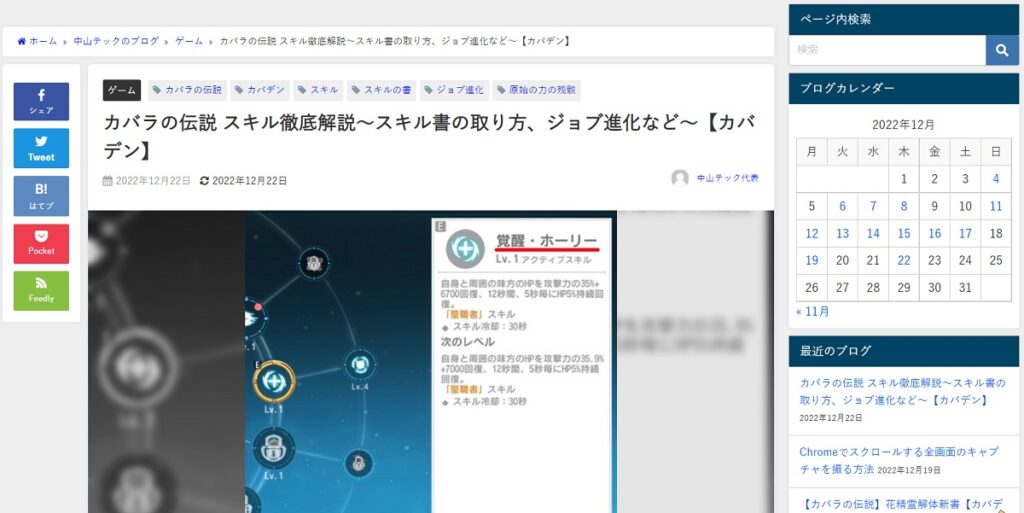This screenshot has width=1024, height=513.
Task: Click the skill screenshot article image
Action: (430, 361)
